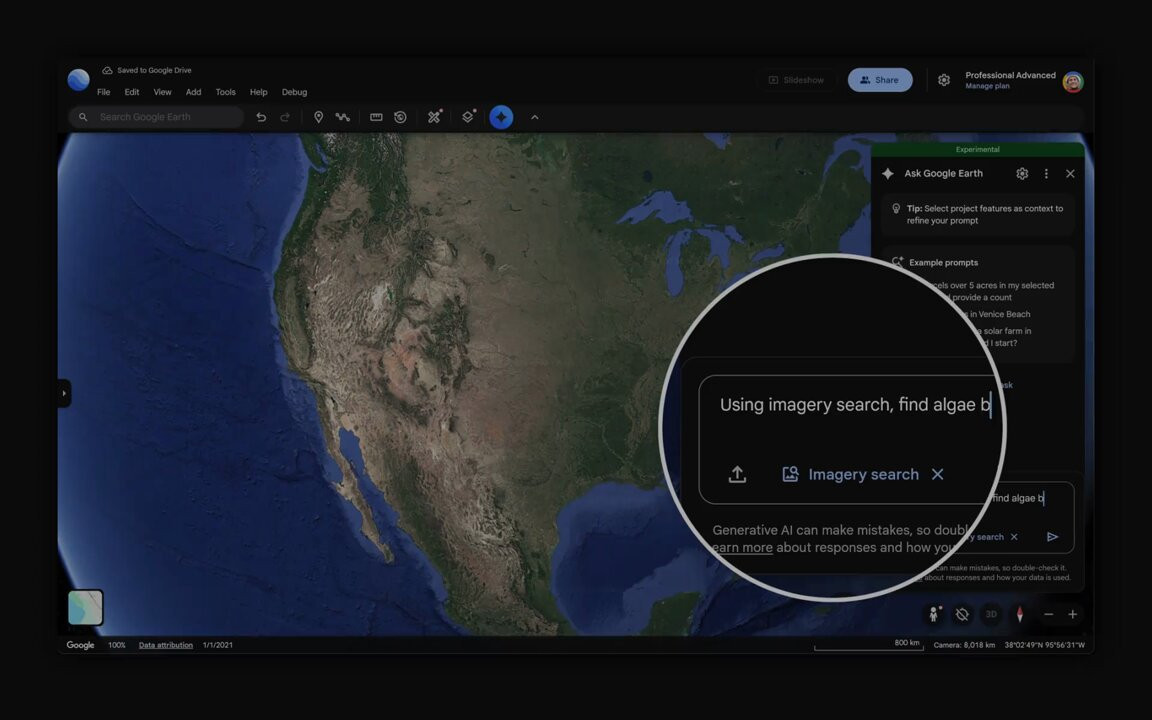The image size is (1152, 720).
Task: Open the Add menu
Action: click(193, 92)
